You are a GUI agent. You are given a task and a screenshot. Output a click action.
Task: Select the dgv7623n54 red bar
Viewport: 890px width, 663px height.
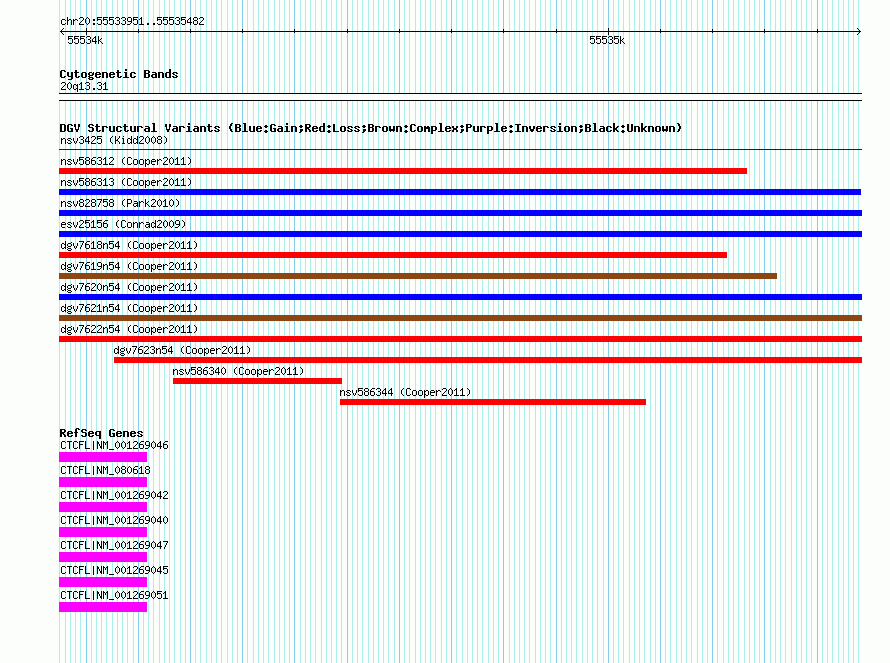coord(488,360)
